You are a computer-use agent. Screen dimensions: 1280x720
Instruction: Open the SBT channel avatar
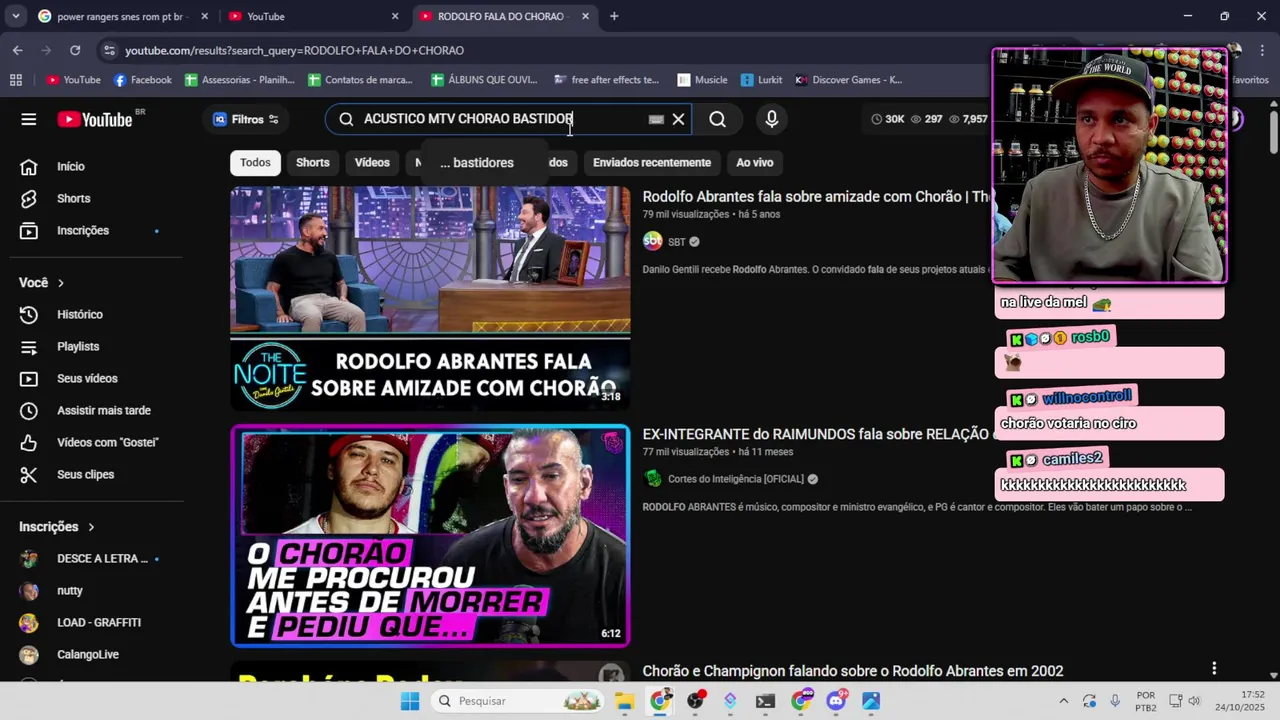(x=652, y=241)
